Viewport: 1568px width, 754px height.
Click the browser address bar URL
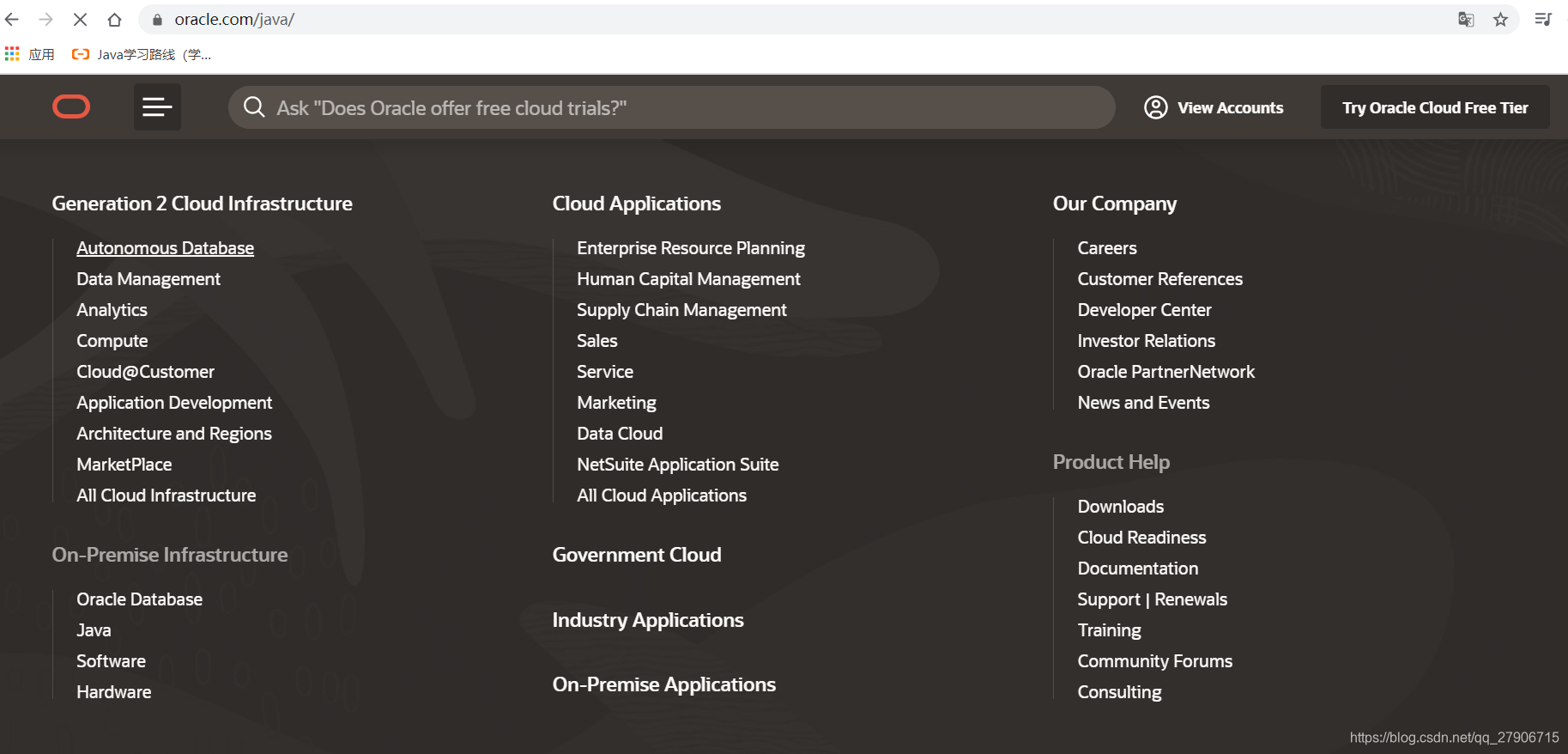click(234, 19)
